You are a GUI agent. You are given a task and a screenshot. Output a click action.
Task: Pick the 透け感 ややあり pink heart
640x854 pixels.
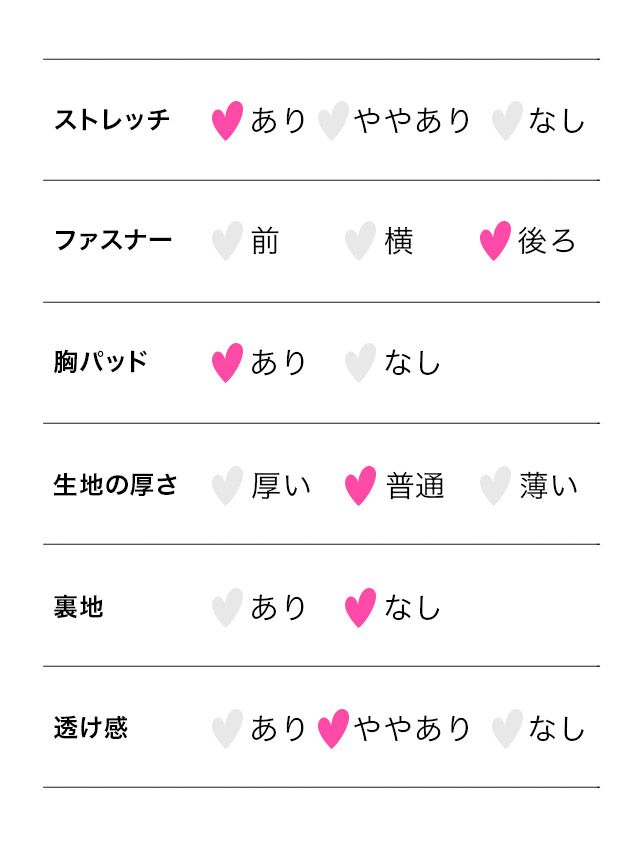pos(333,728)
